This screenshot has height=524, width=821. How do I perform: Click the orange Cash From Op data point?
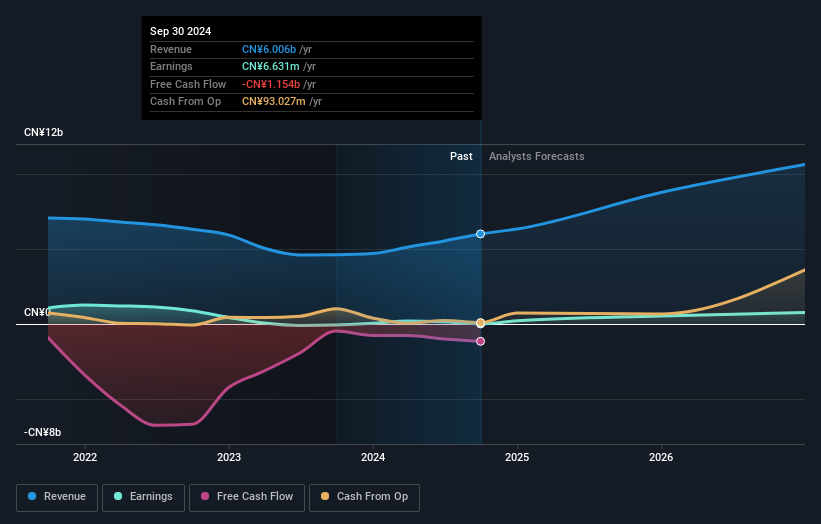480,323
